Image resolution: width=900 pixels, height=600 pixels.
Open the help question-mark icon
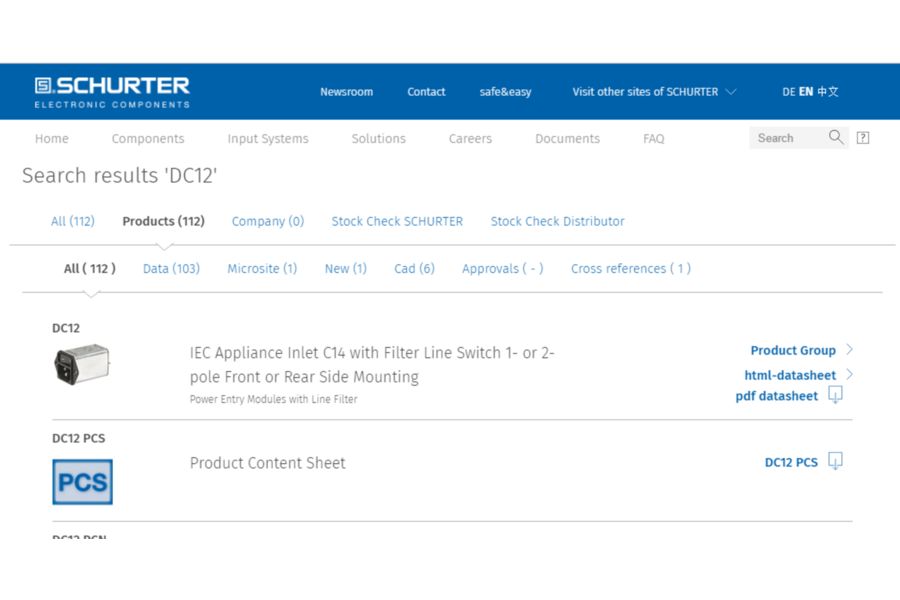point(862,138)
